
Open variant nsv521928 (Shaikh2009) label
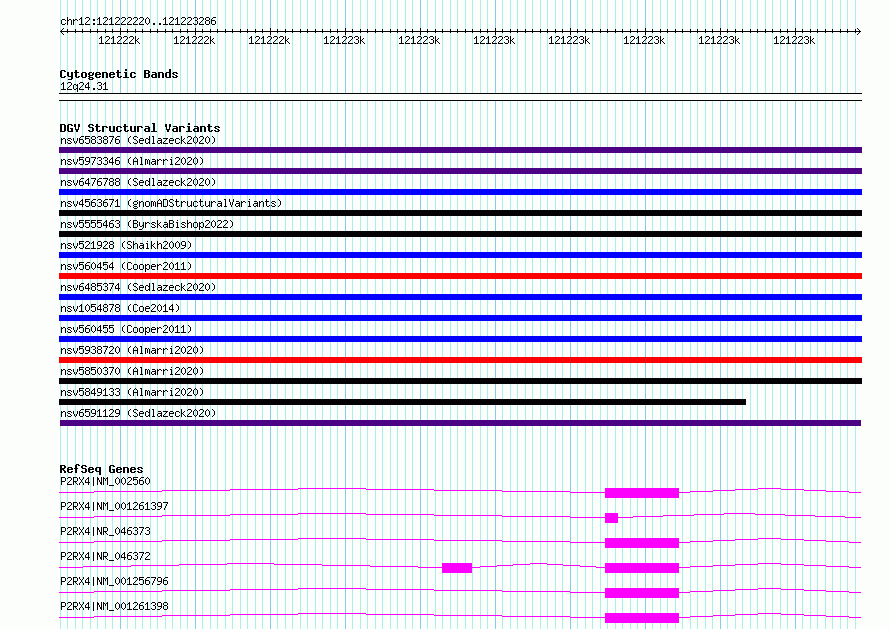coord(126,245)
